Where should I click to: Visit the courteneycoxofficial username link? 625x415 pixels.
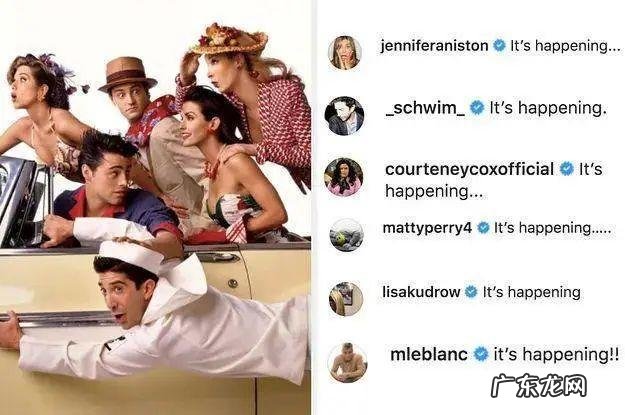[470, 169]
